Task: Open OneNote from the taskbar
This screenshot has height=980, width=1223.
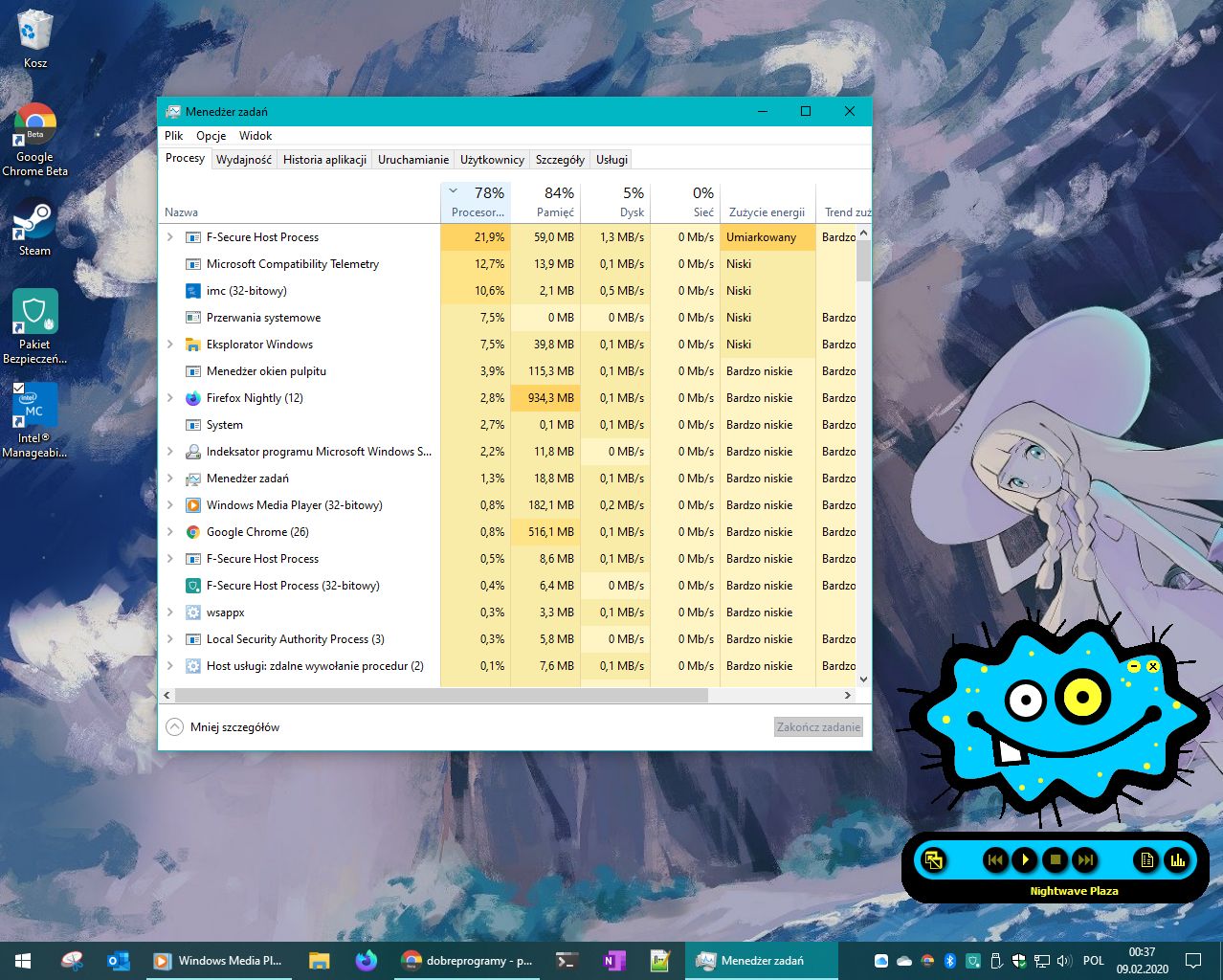Action: pos(613,961)
